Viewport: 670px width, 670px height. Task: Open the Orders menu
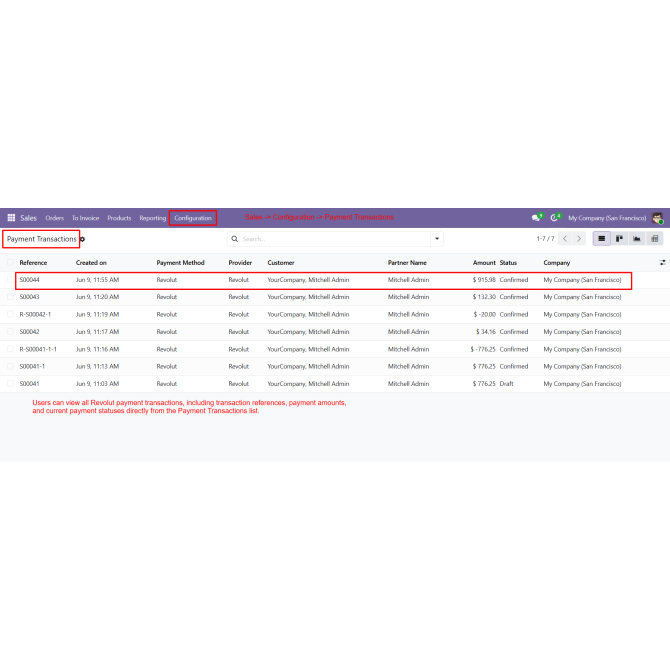pyautogui.click(x=55, y=218)
